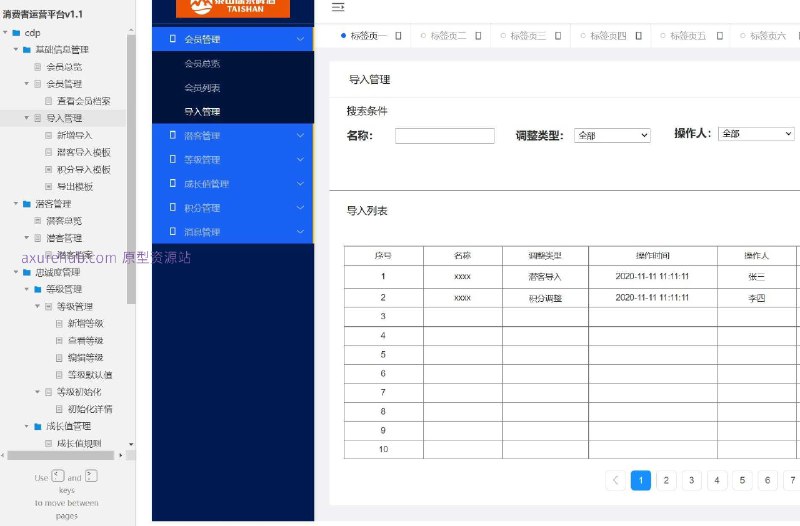Go to pagination page 6
The width and height of the screenshot is (800, 526).
click(767, 480)
